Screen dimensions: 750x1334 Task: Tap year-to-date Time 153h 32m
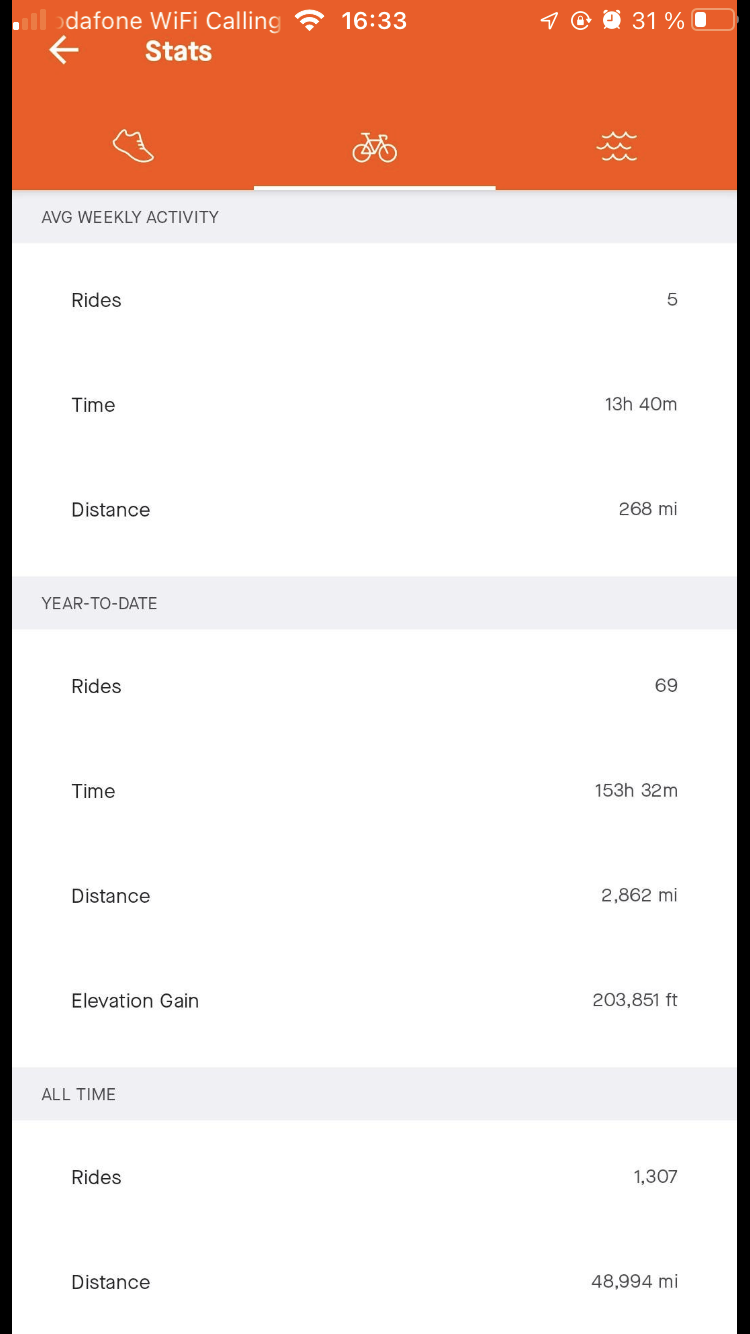[635, 791]
